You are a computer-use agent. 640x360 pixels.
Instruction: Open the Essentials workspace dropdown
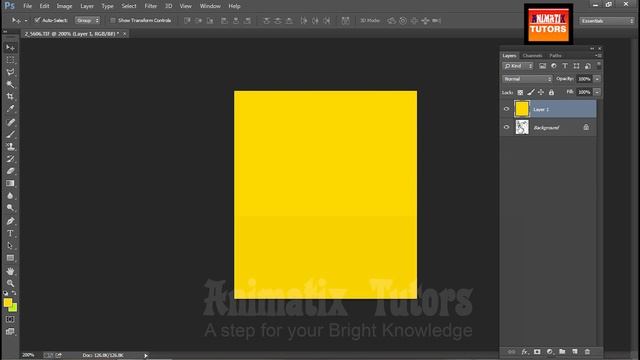click(607, 21)
